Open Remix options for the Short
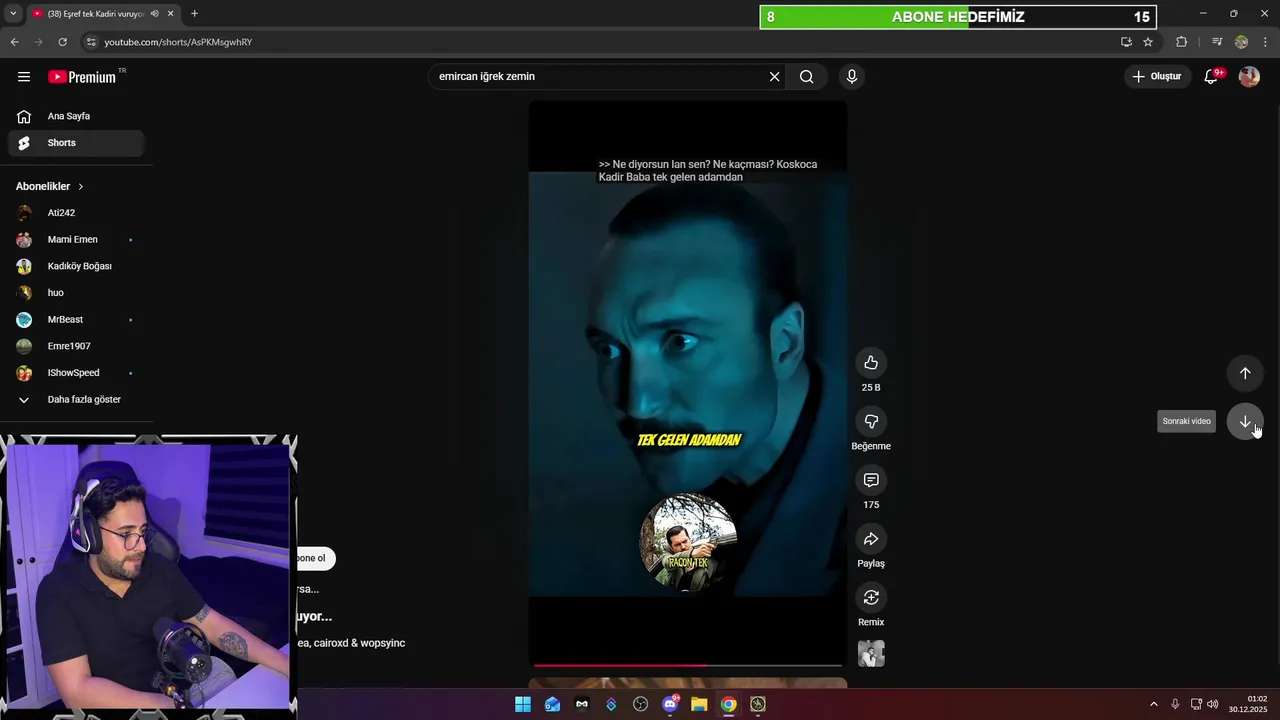1280x720 pixels. (x=871, y=598)
